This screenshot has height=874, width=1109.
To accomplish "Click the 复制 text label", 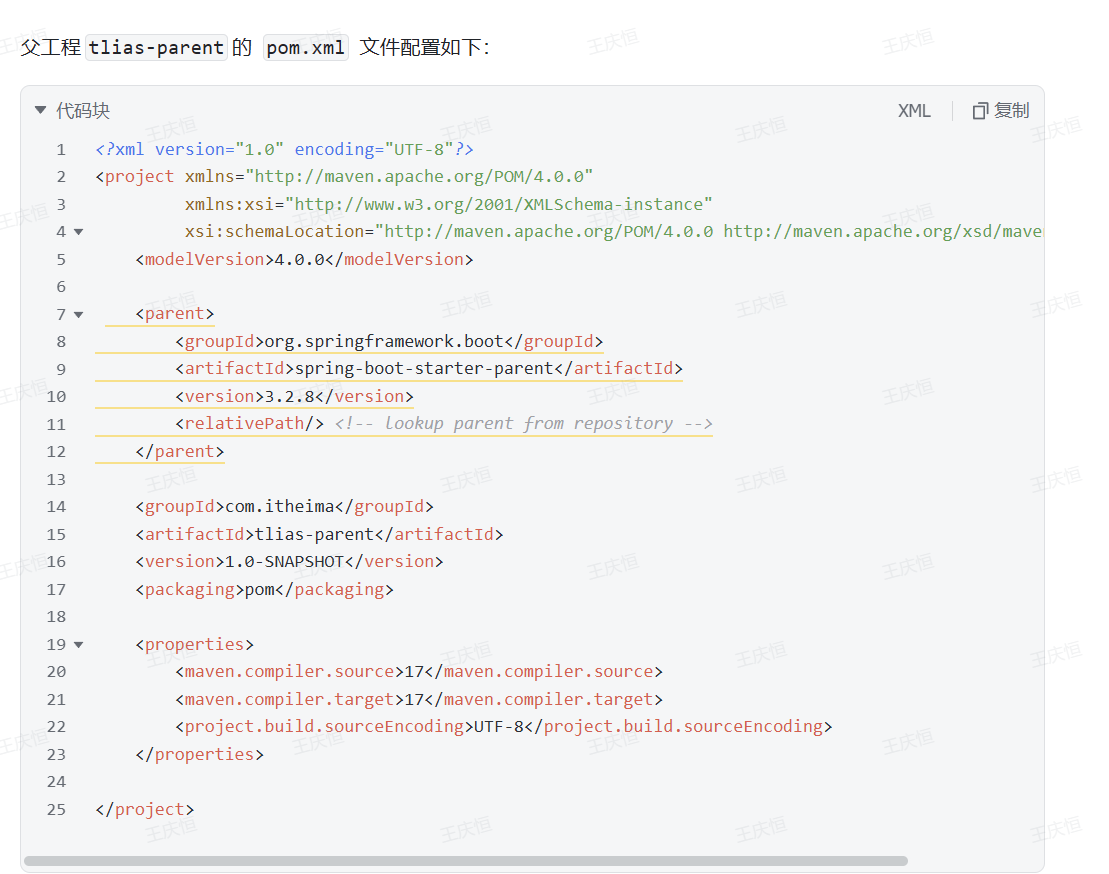I will click(1011, 111).
